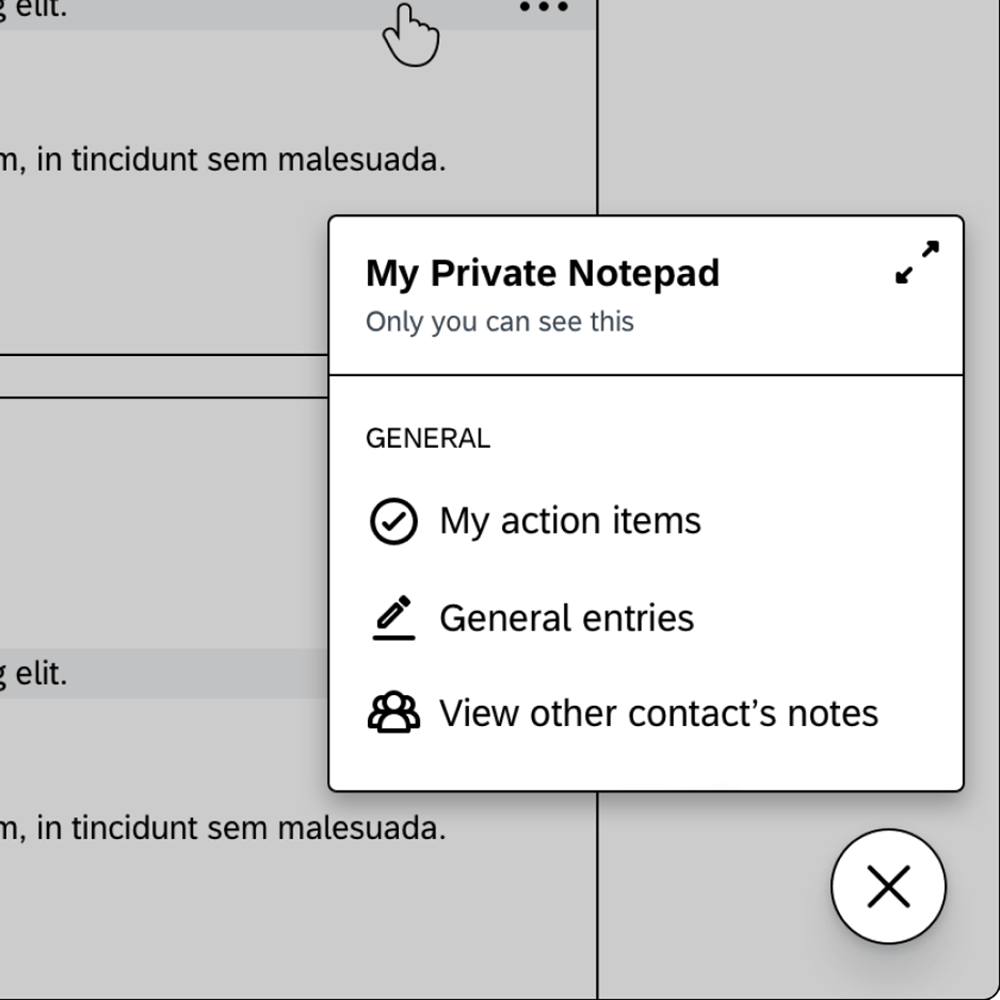This screenshot has width=1000, height=1000.
Task: Select View other contact's notes
Action: tap(659, 713)
